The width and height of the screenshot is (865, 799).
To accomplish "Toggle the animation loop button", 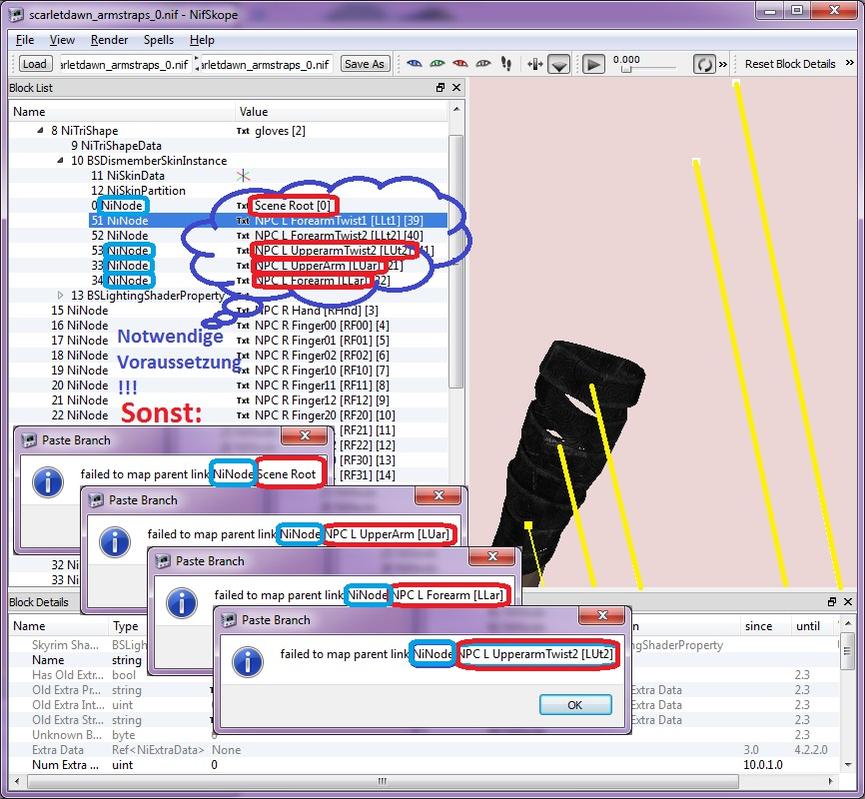I will pyautogui.click(x=704, y=64).
